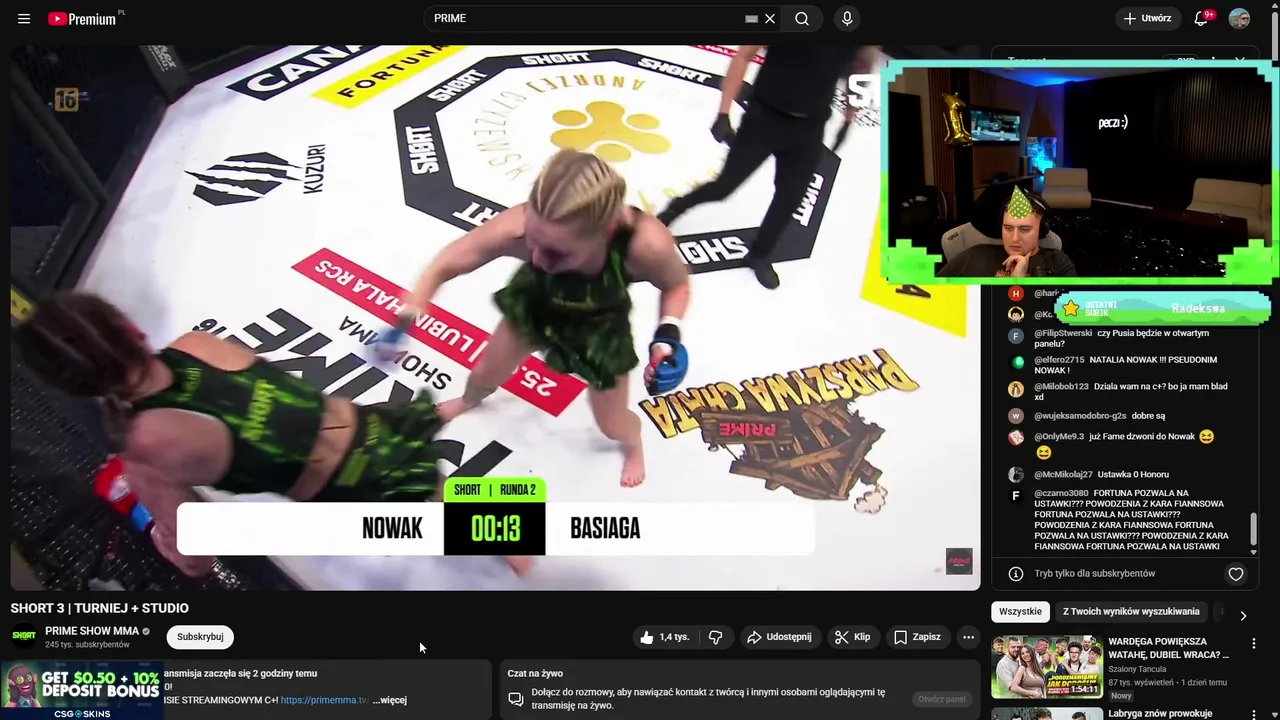The image size is (1280, 720).
Task: Click the PRIME watermark in video corner
Action: pos(959,561)
